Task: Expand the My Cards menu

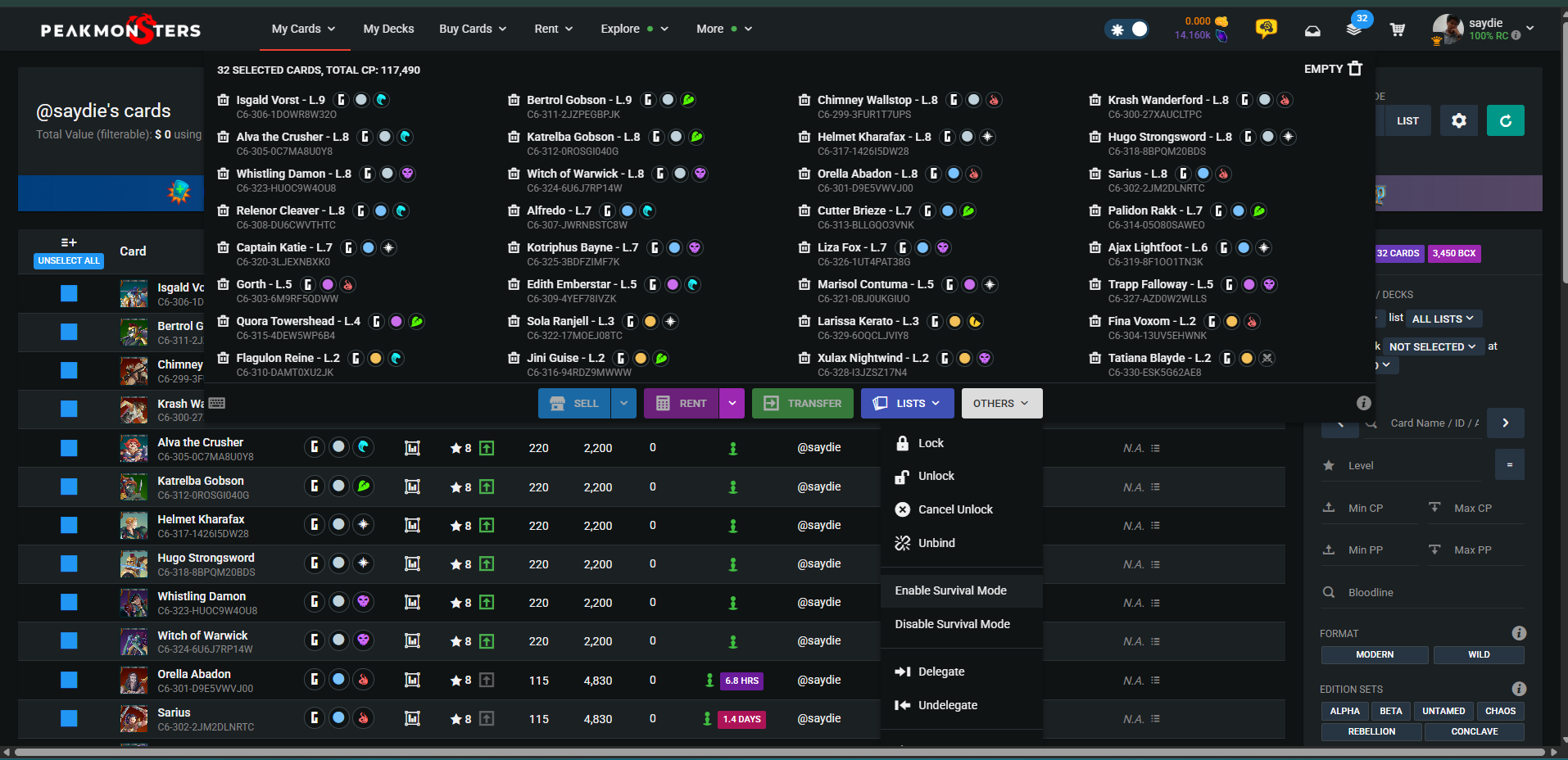Action: click(304, 29)
